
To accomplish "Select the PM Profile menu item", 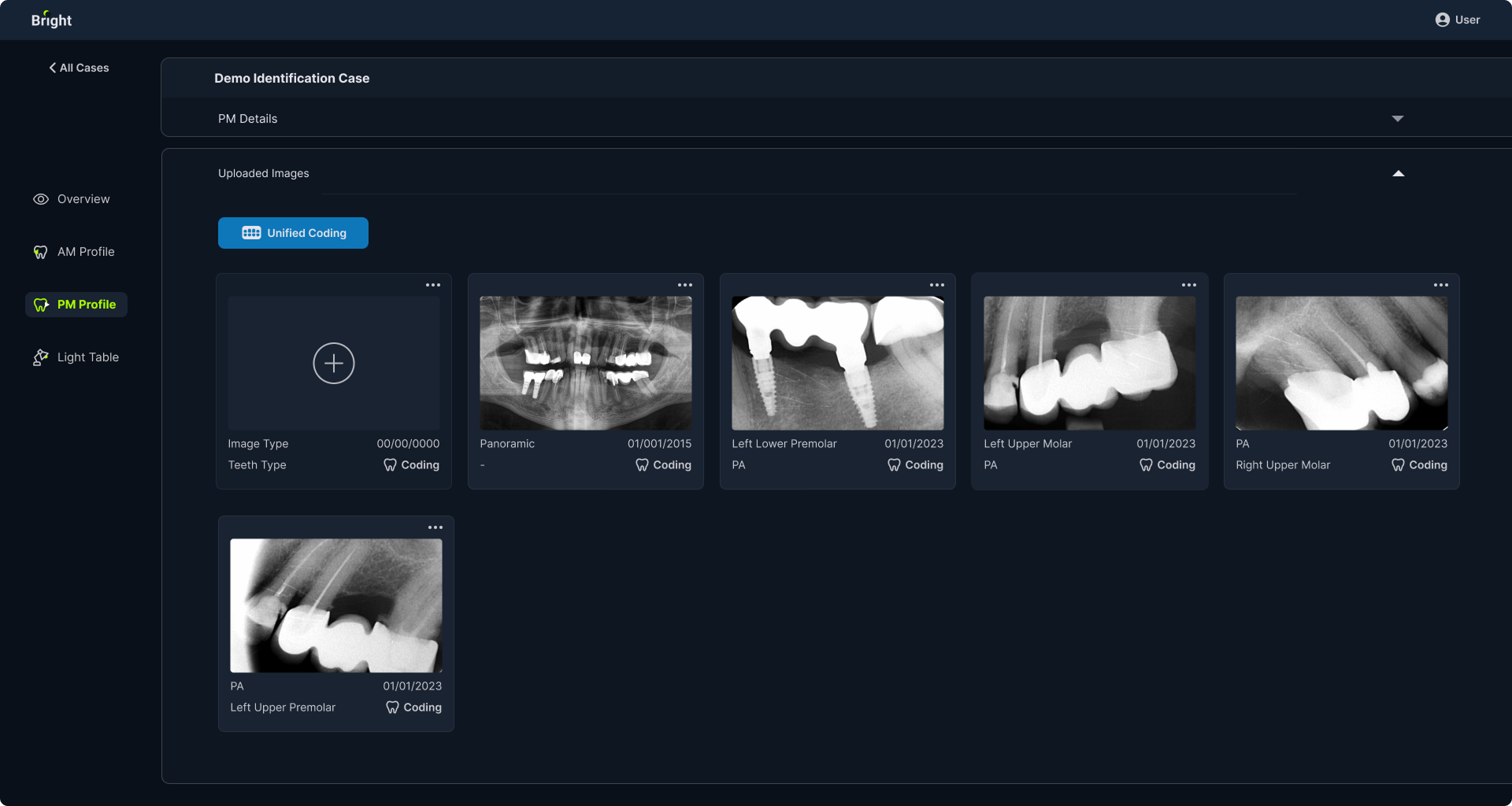I will click(x=76, y=305).
